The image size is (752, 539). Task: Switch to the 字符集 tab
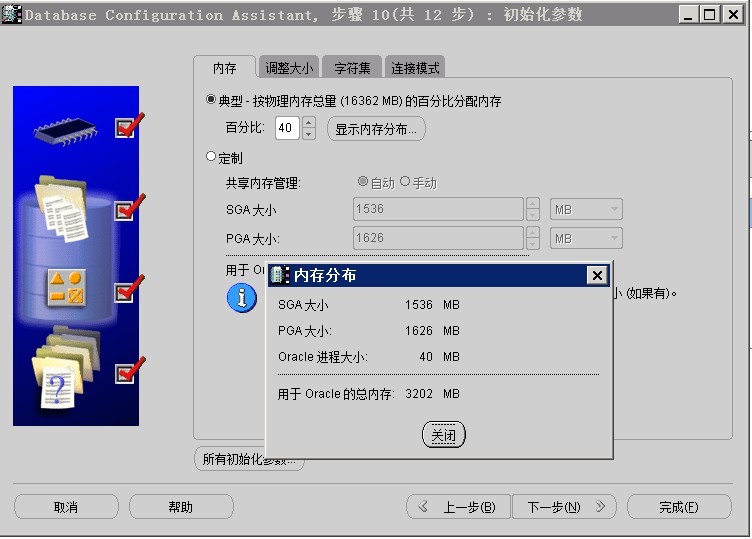pyautogui.click(x=352, y=68)
